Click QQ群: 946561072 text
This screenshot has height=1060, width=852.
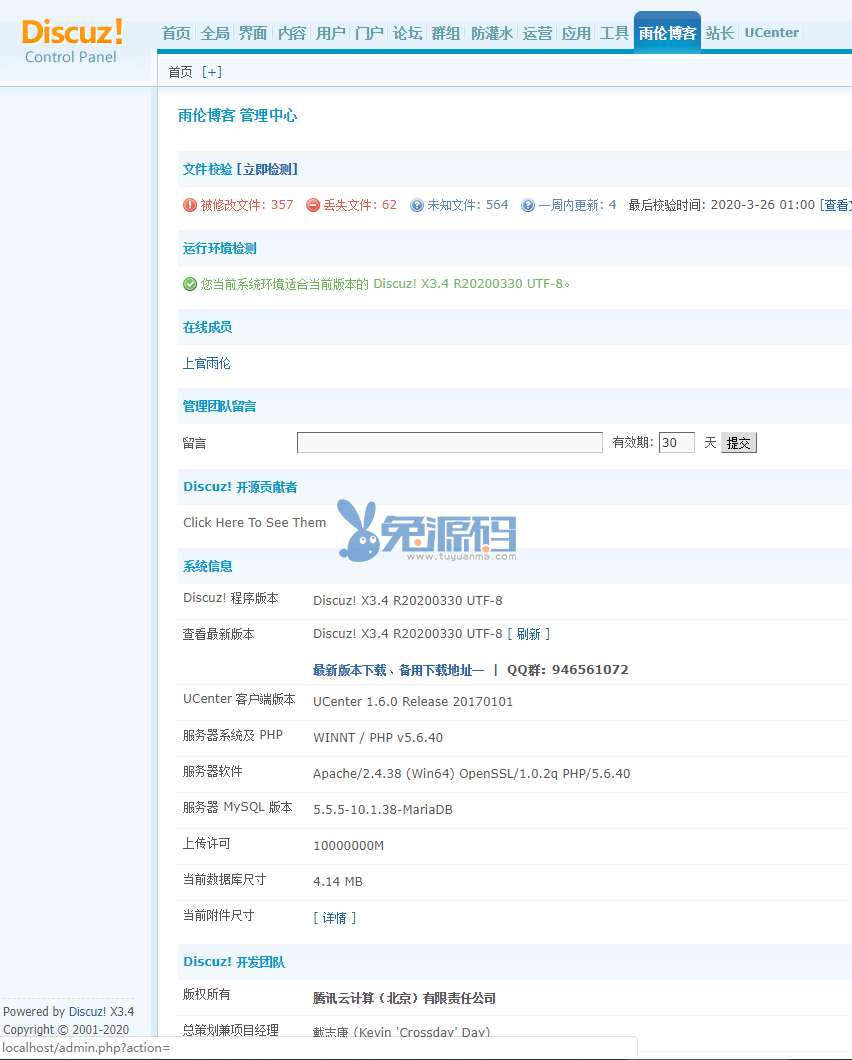[x=568, y=670]
